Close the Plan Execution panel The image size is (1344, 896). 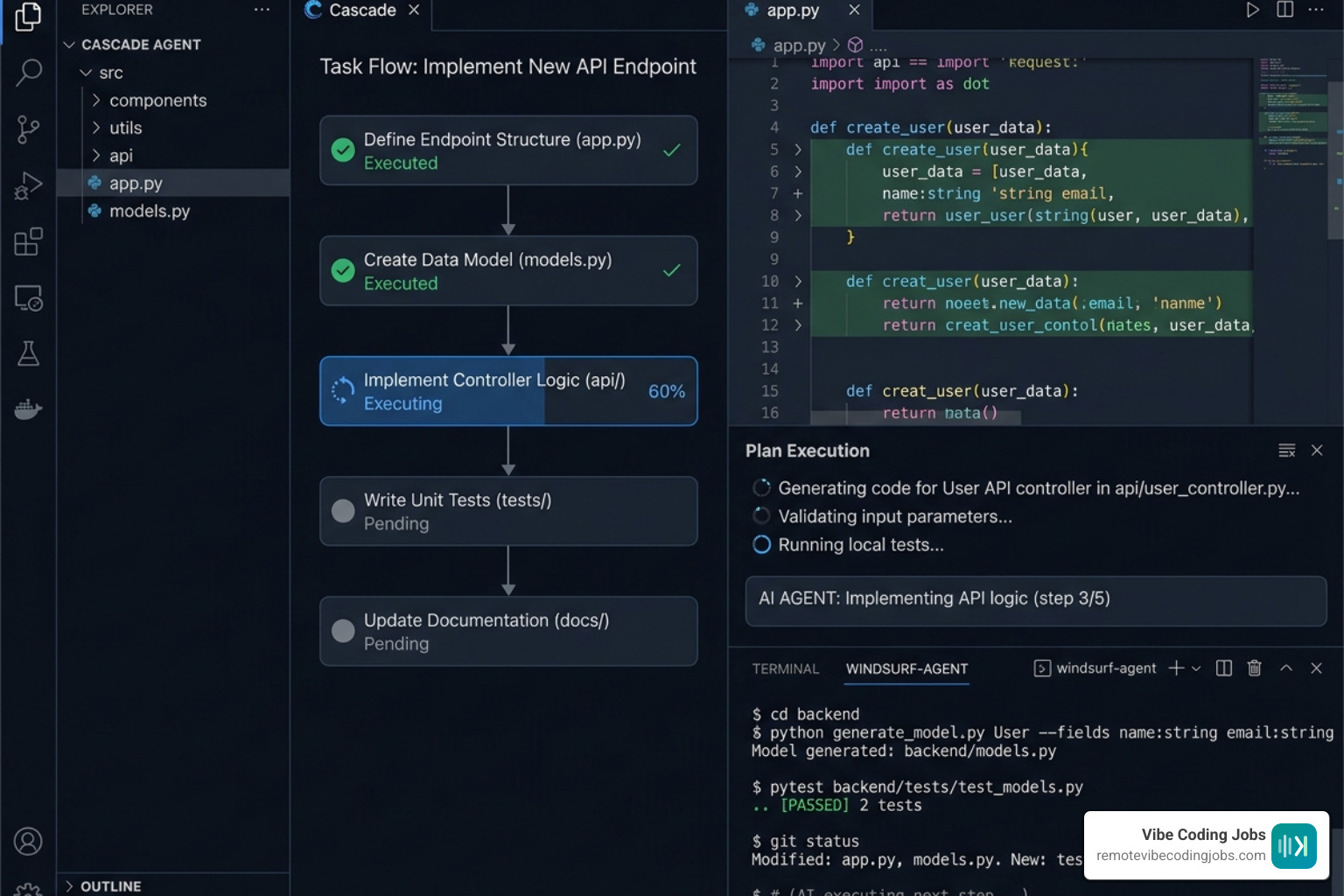pyautogui.click(x=1317, y=451)
